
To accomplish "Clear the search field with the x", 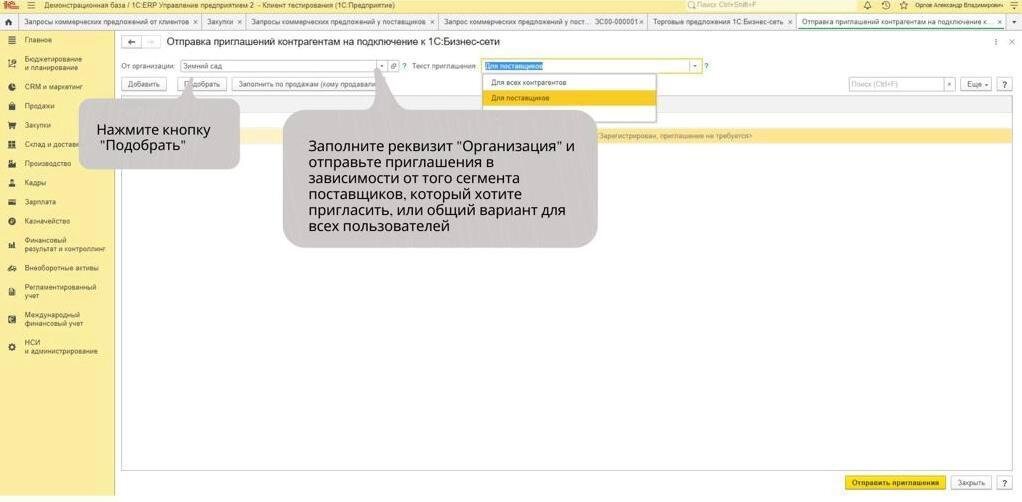I will pyautogui.click(x=950, y=85).
